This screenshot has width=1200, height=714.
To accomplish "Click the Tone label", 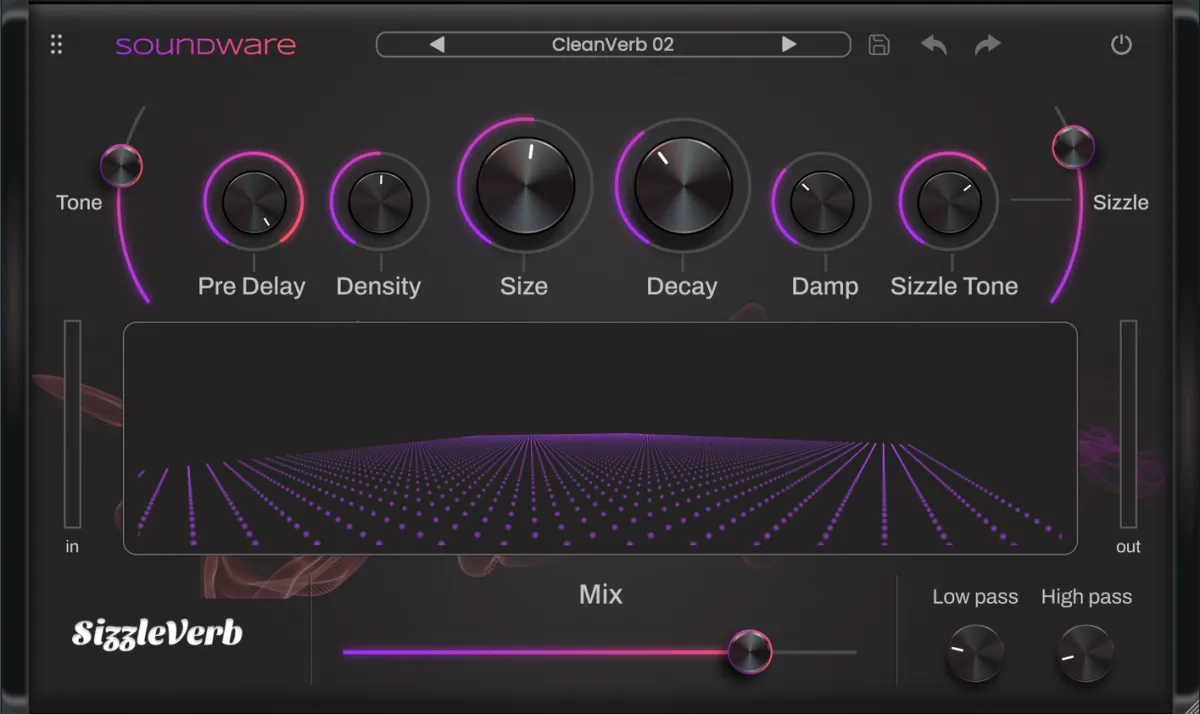I will pyautogui.click(x=79, y=202).
